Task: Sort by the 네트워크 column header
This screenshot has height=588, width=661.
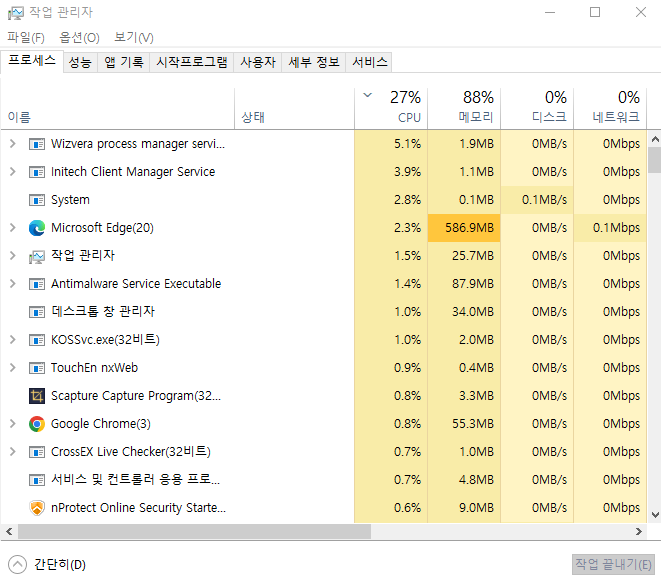Action: click(x=610, y=109)
